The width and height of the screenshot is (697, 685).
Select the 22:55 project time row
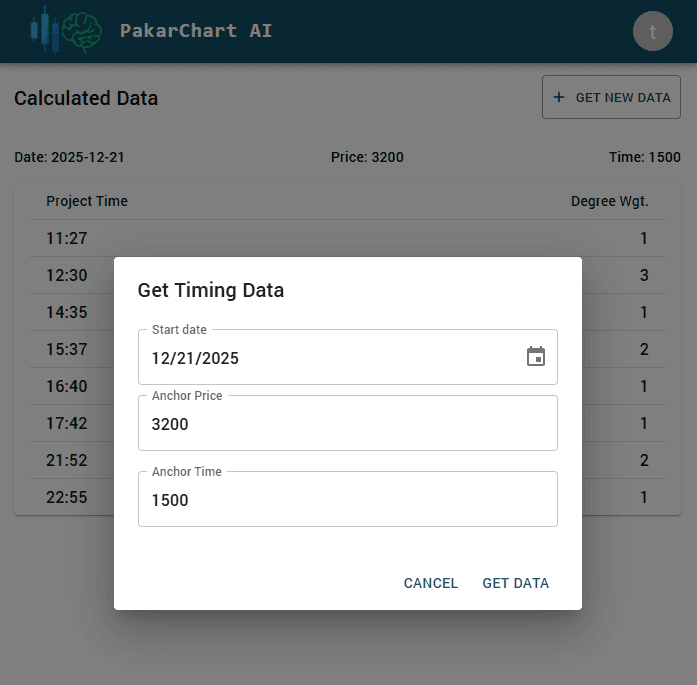tap(67, 497)
